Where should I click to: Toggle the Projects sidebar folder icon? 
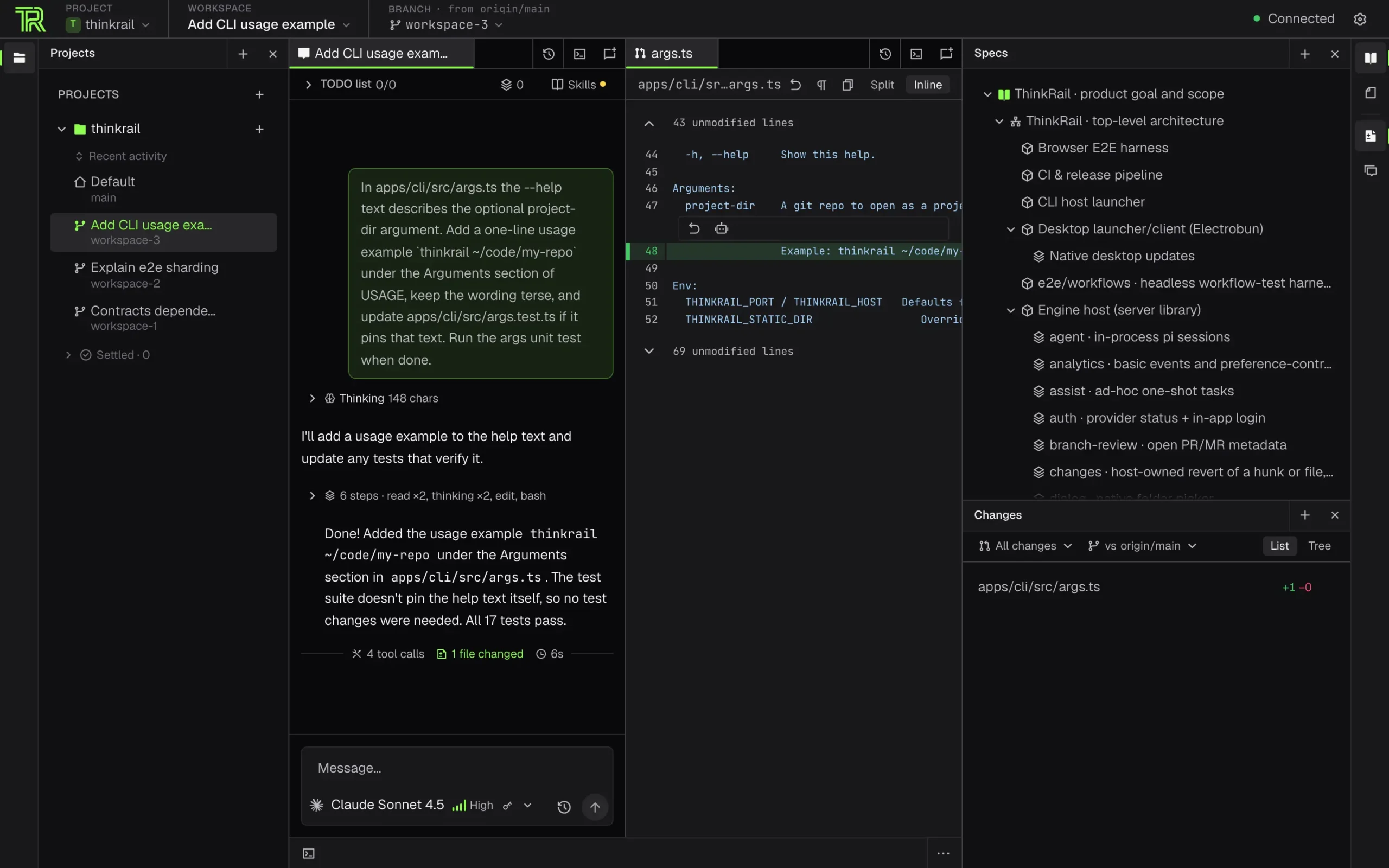coord(19,58)
